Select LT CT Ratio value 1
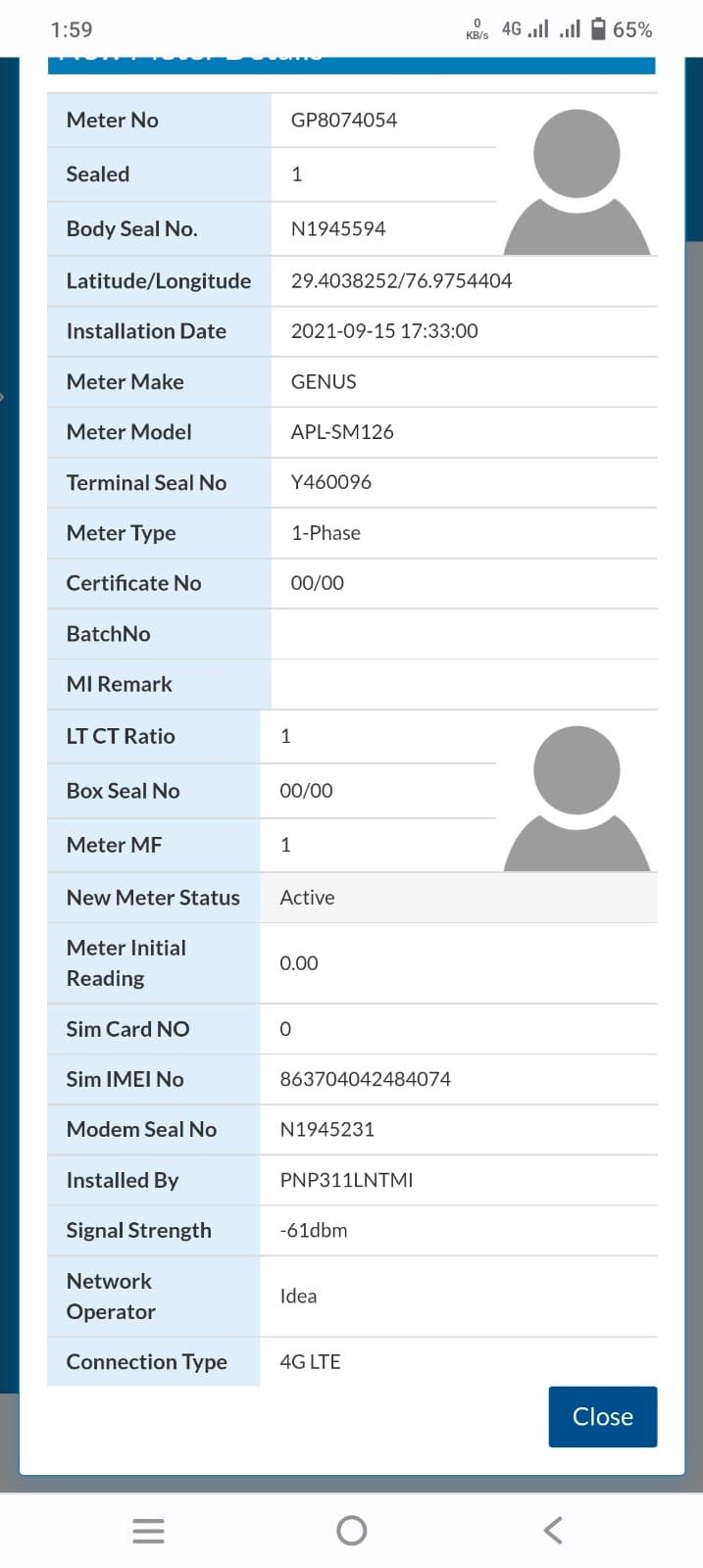The height and width of the screenshot is (1568, 703). [x=285, y=736]
